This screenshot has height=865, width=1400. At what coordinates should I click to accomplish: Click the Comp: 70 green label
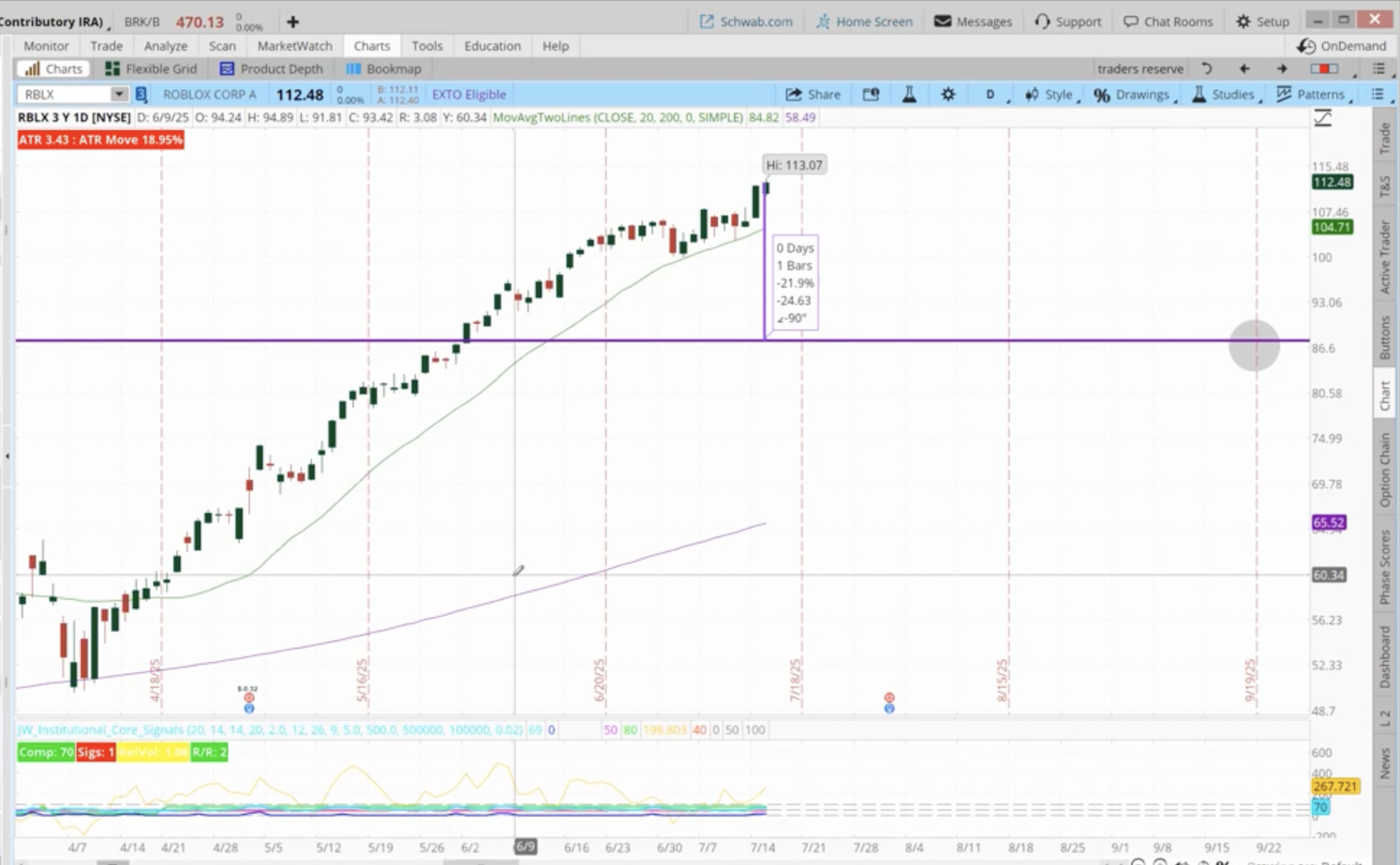pos(46,752)
